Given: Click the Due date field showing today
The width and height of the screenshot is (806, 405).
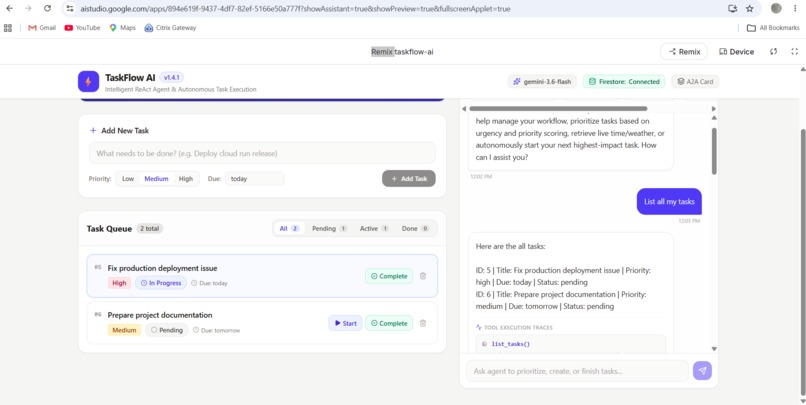Looking at the screenshot, I should (x=254, y=179).
